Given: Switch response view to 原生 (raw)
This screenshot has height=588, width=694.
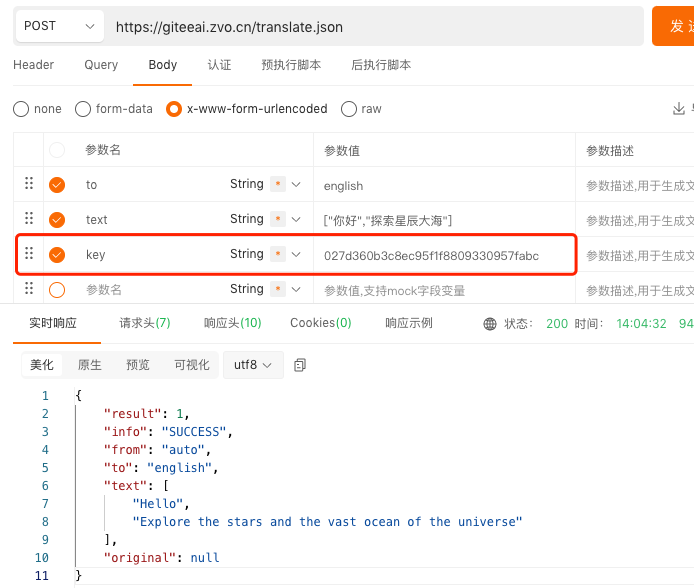Looking at the screenshot, I should pos(90,365).
